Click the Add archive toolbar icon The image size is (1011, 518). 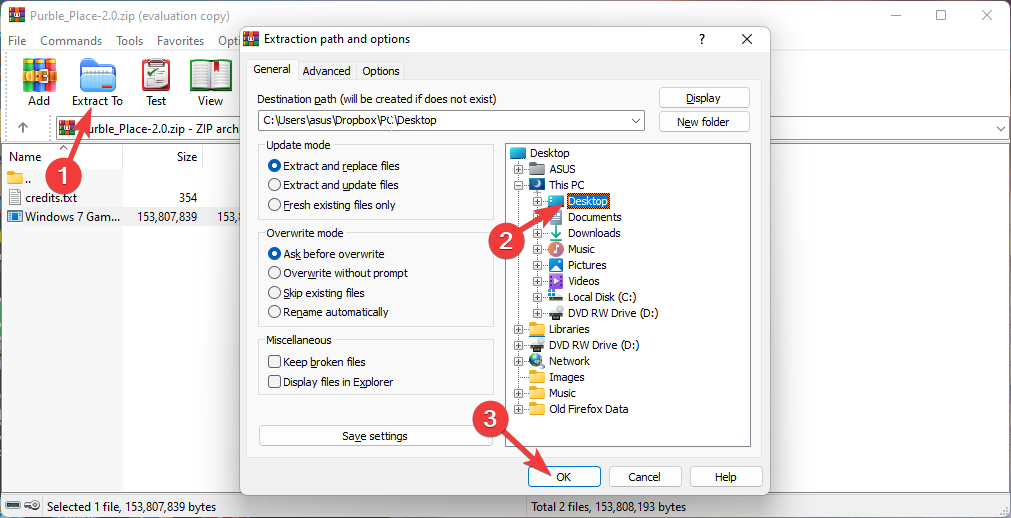[x=39, y=76]
